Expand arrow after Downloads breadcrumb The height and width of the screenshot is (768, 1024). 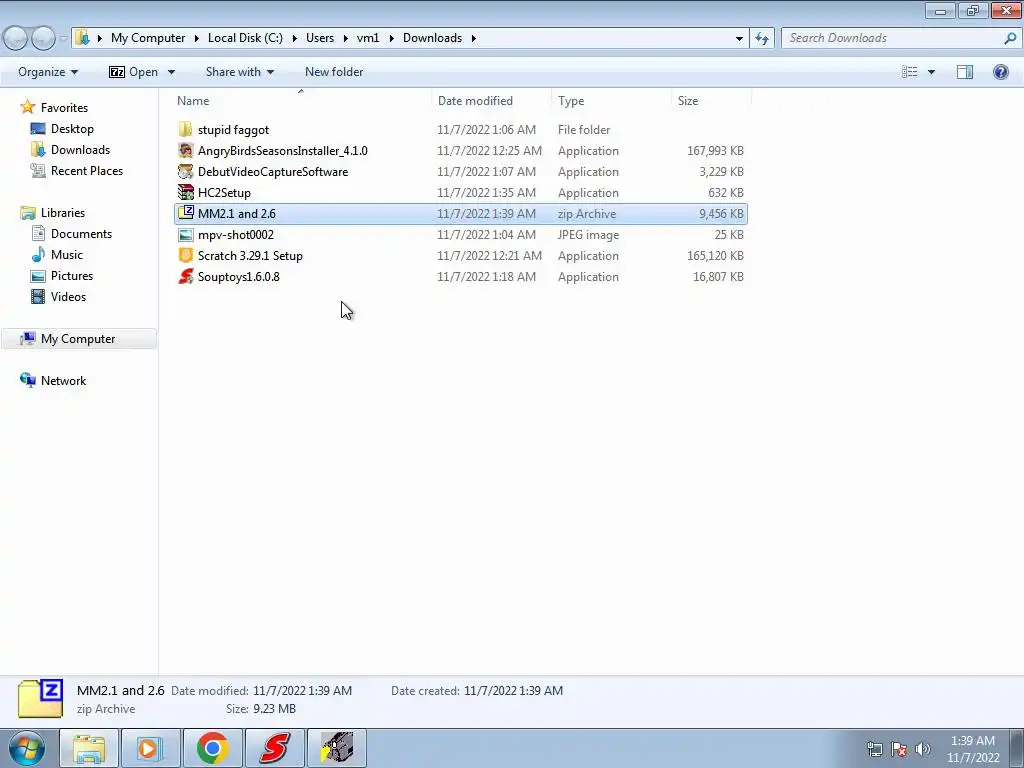tap(473, 38)
